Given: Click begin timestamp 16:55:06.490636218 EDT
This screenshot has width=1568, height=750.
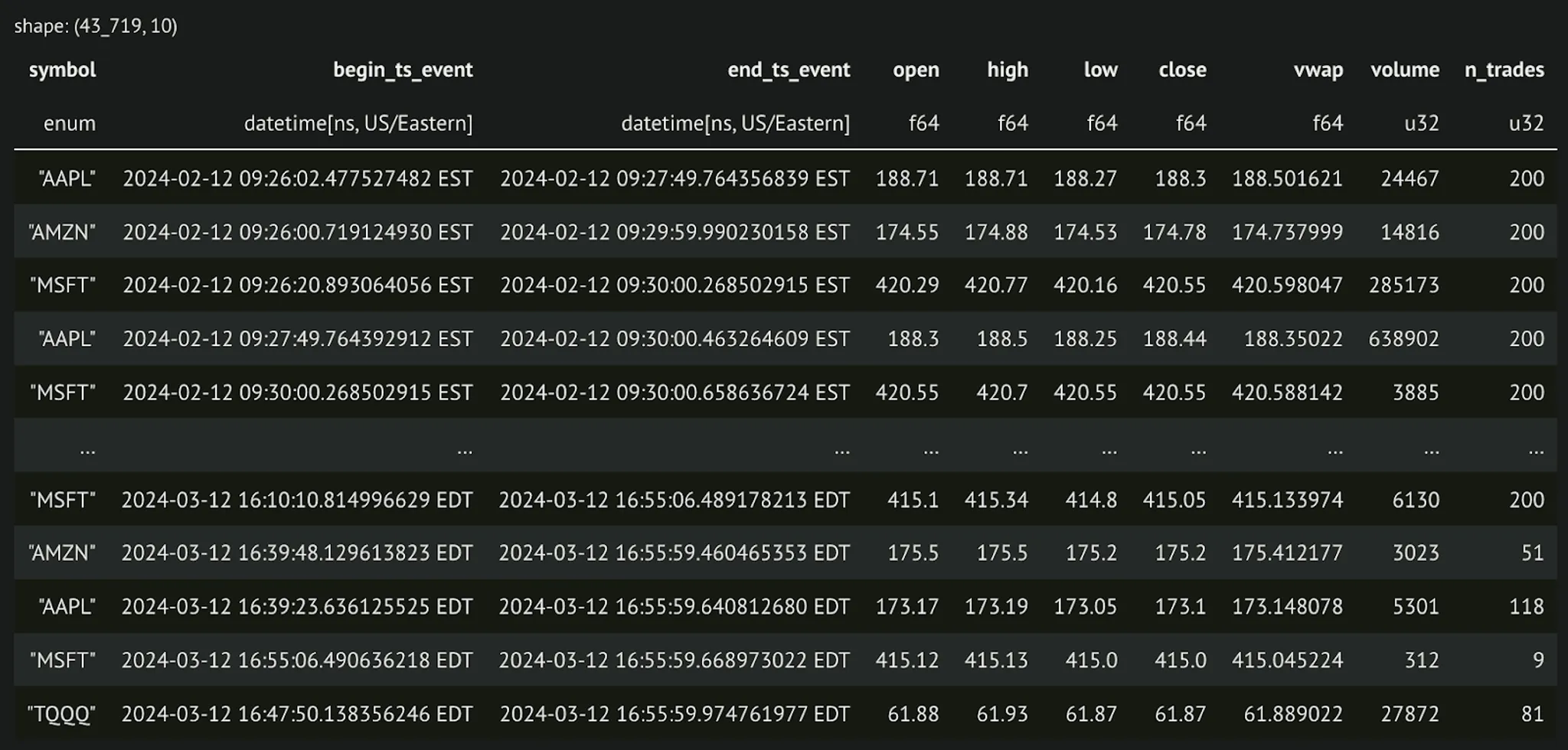Looking at the screenshot, I should pos(297,660).
